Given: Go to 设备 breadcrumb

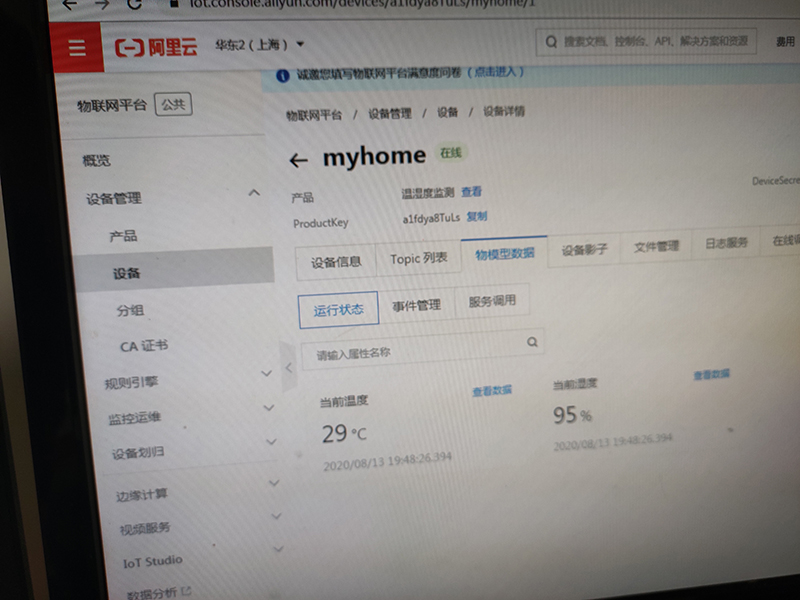Looking at the screenshot, I should click(447, 112).
